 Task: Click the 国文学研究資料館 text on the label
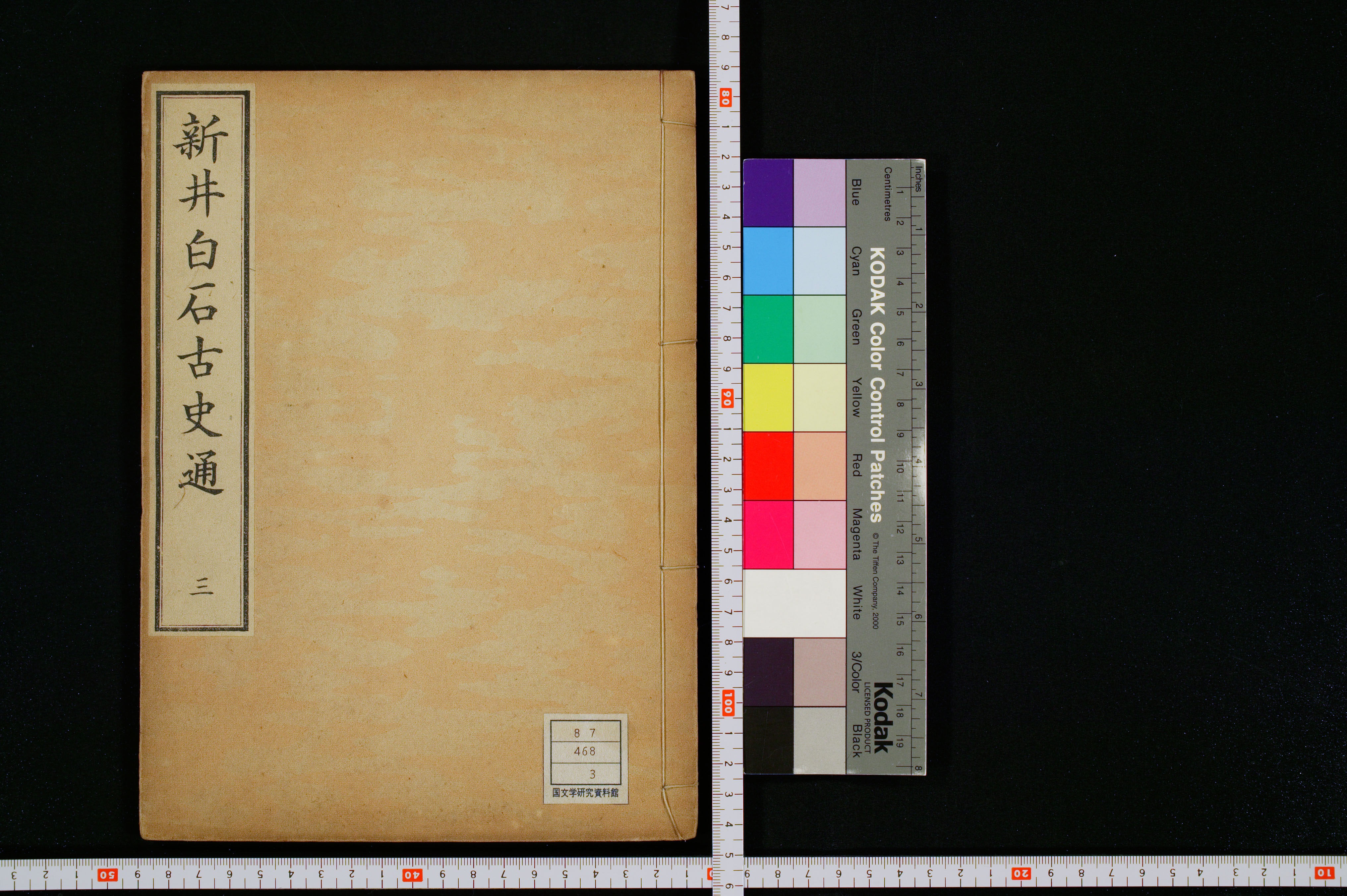[585, 793]
